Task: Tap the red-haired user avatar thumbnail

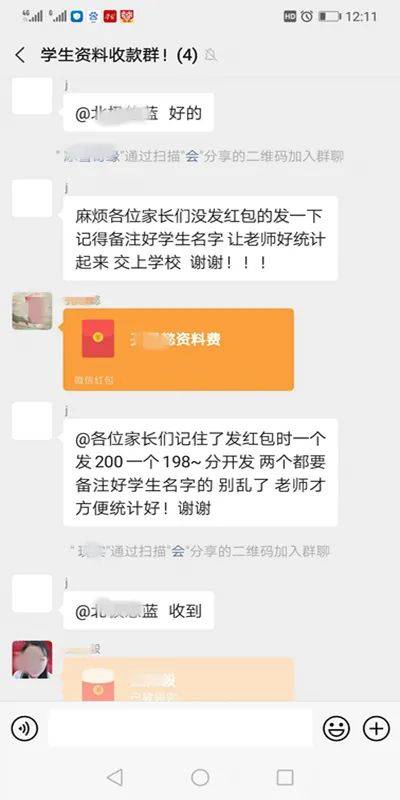Action: (x=32, y=659)
